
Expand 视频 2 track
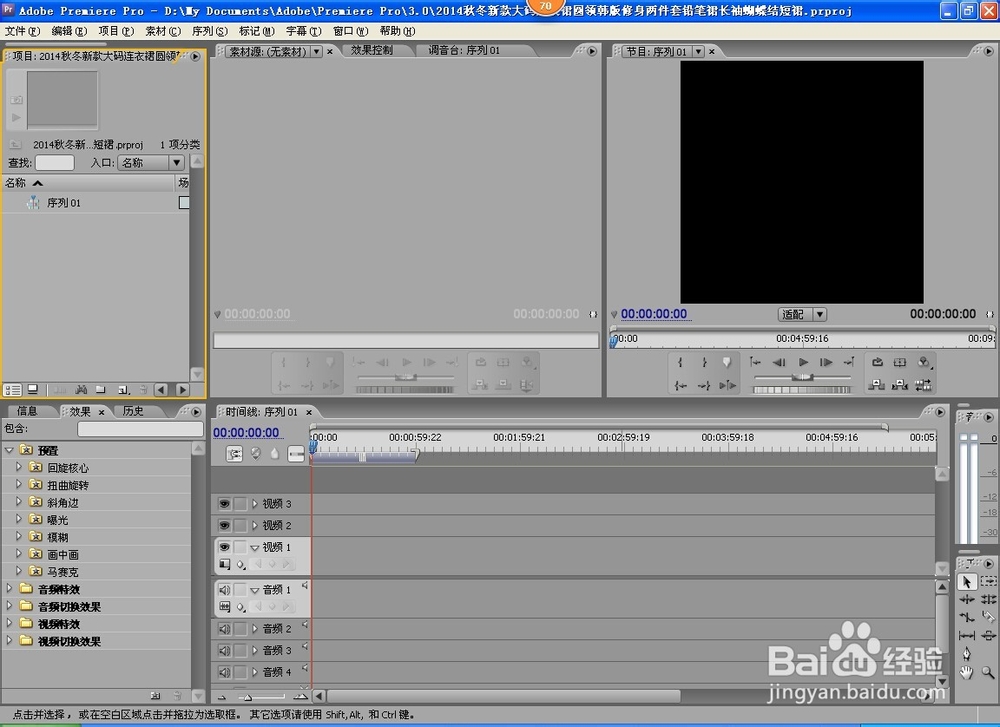[254, 525]
